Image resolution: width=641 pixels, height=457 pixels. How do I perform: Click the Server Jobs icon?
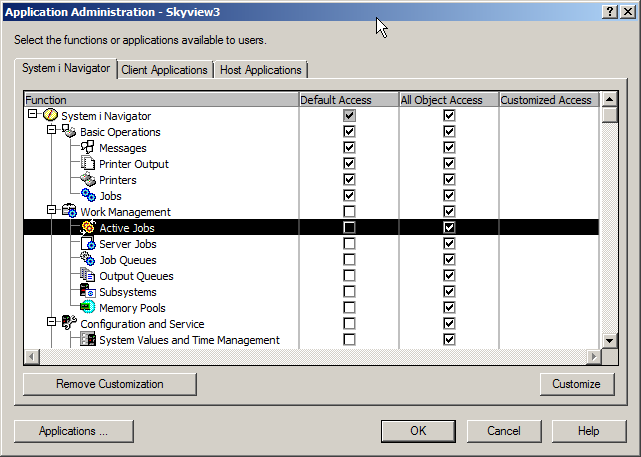coord(88,243)
